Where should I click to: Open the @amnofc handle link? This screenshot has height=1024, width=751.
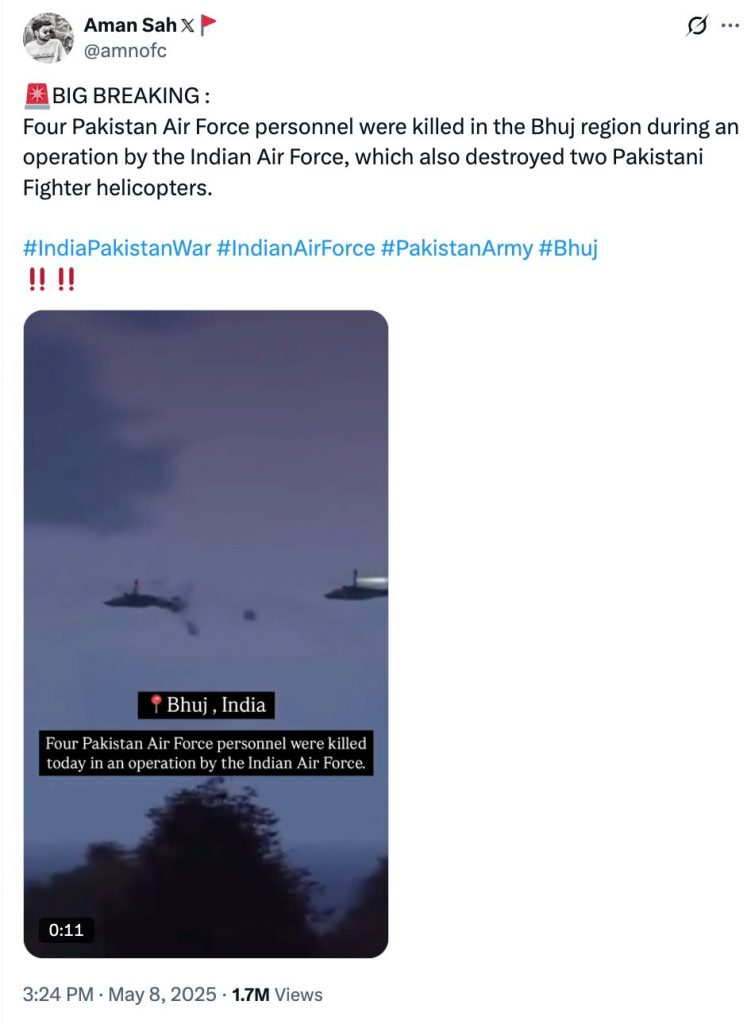pos(125,50)
